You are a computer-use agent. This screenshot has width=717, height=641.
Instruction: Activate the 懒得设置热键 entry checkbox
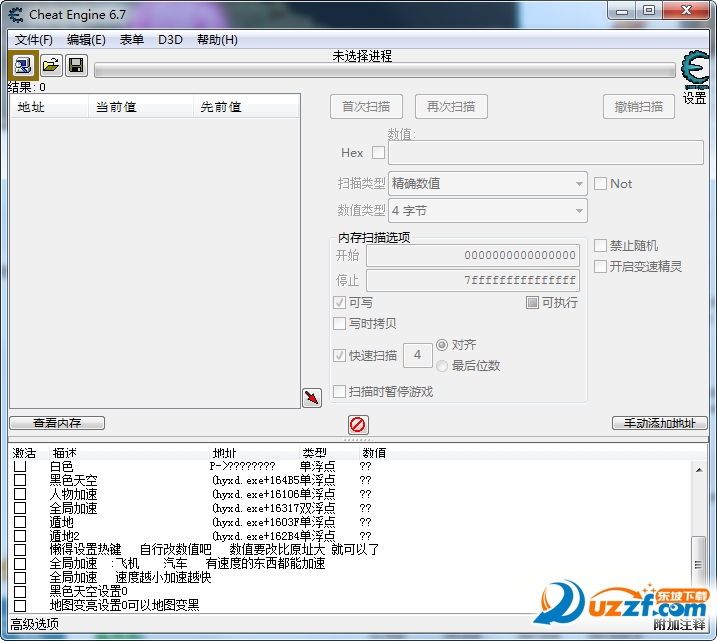20,550
